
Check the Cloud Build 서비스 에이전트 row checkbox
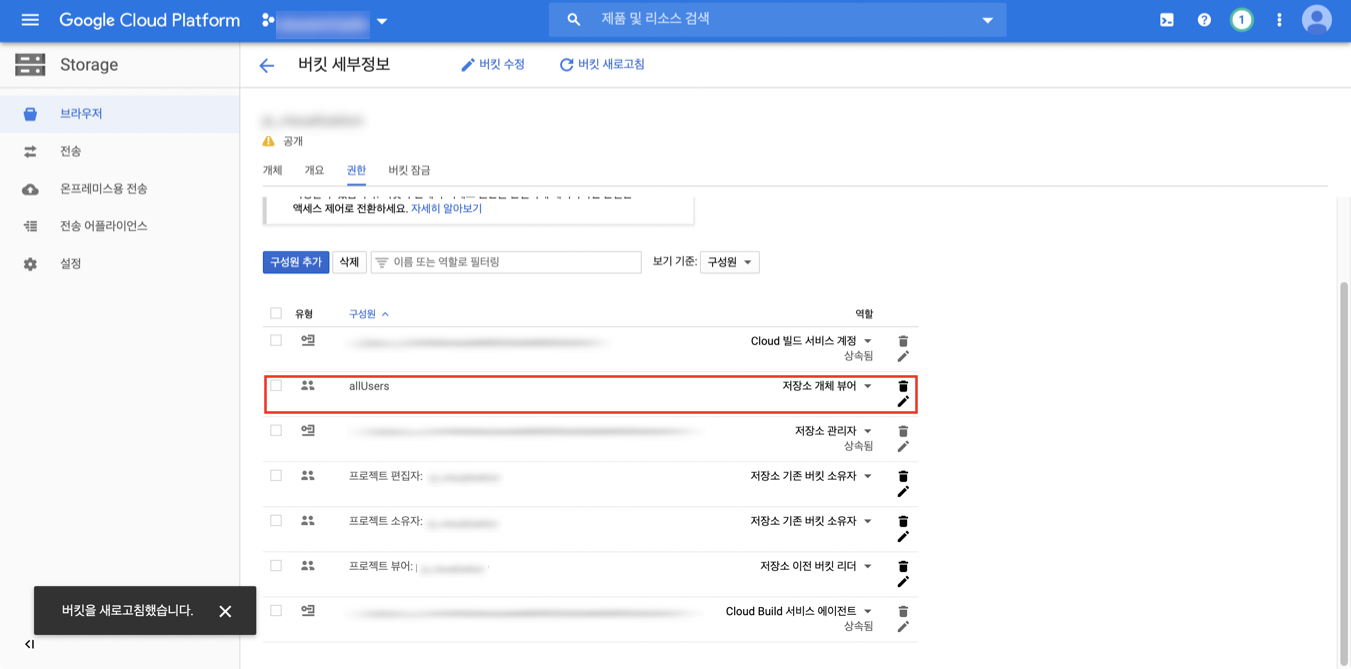click(276, 611)
